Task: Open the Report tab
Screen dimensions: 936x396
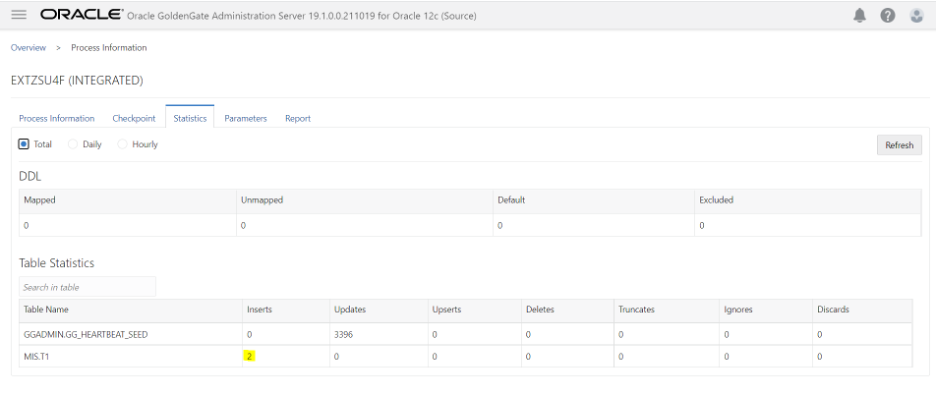Action: [298, 118]
